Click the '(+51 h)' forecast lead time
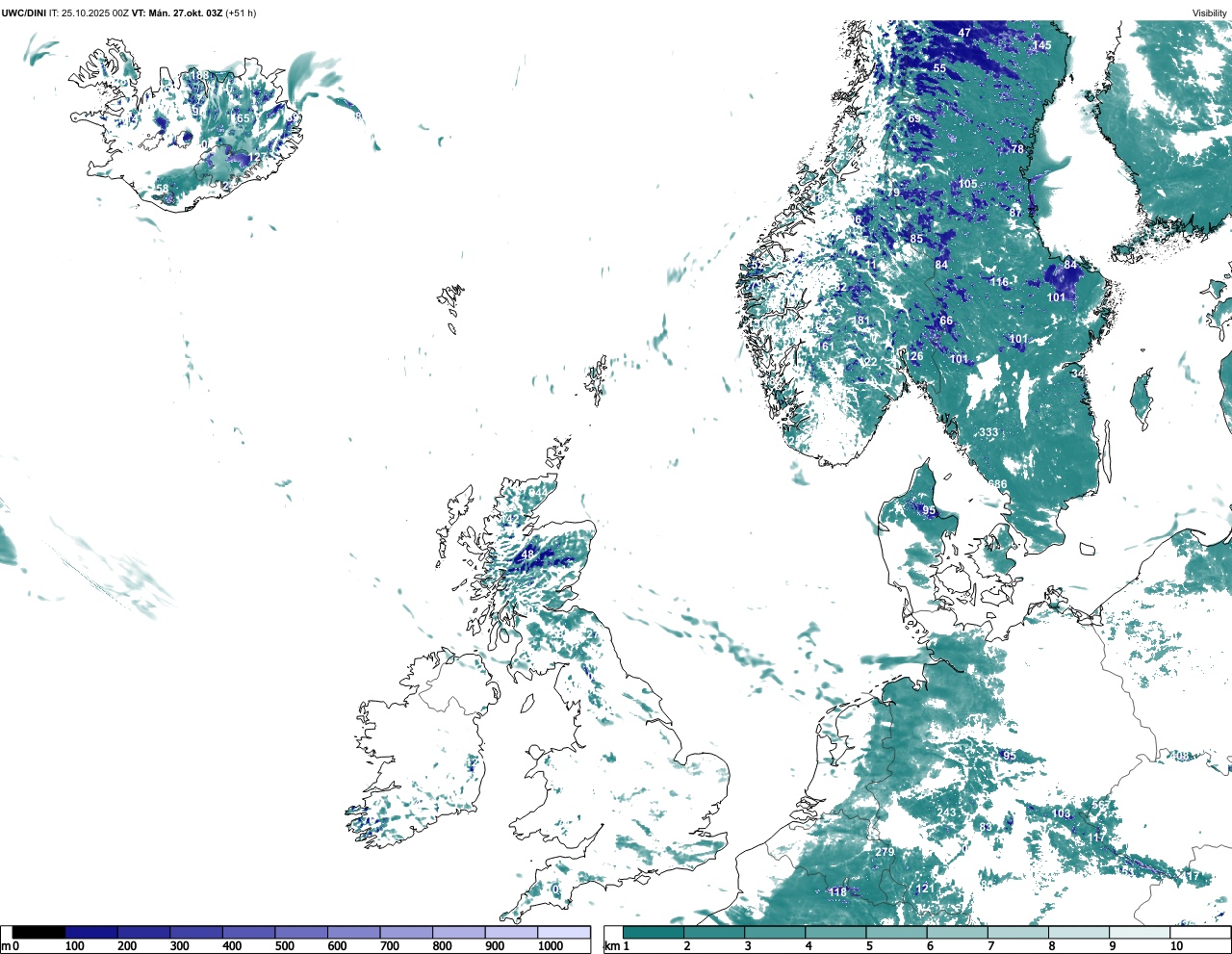 (x=241, y=13)
